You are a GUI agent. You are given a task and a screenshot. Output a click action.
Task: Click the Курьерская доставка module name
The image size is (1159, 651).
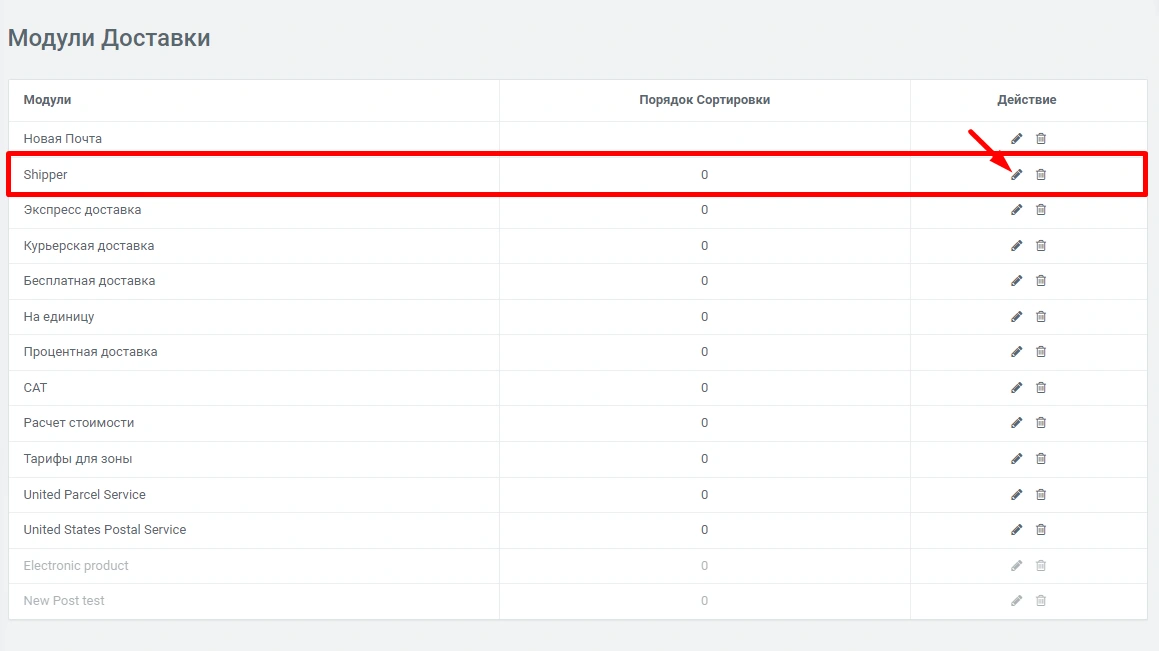click(88, 245)
